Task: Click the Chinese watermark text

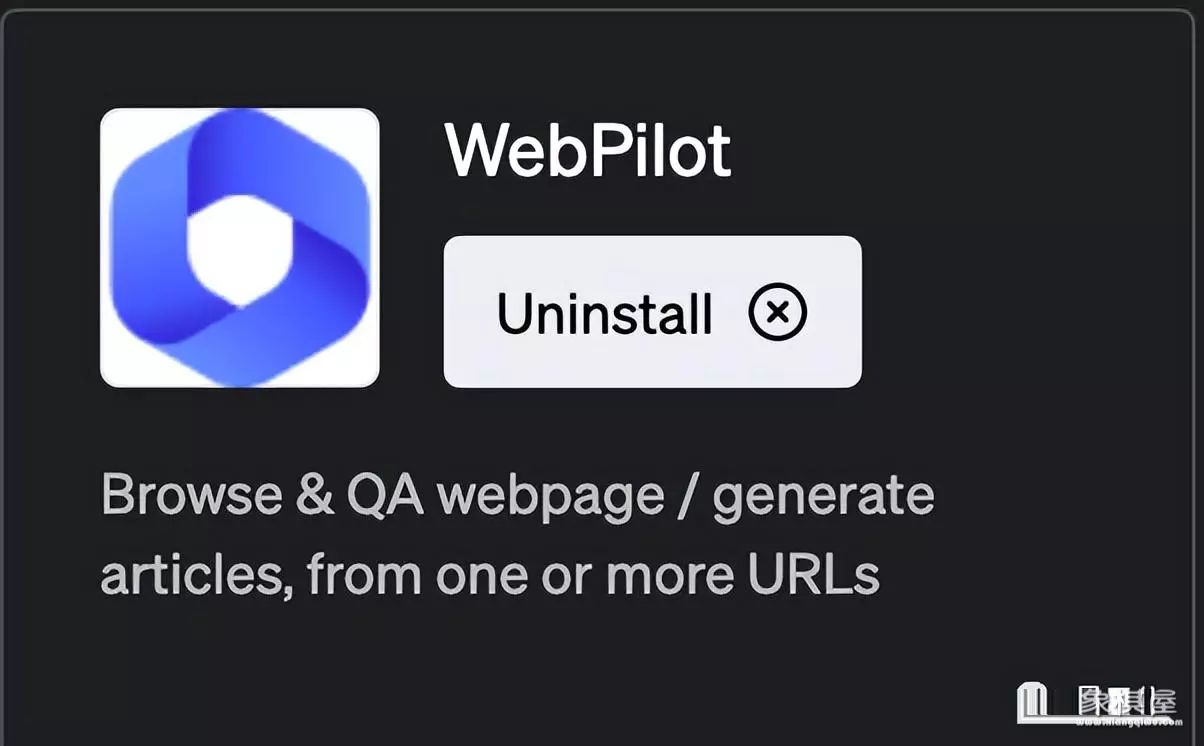Action: [x=1126, y=699]
